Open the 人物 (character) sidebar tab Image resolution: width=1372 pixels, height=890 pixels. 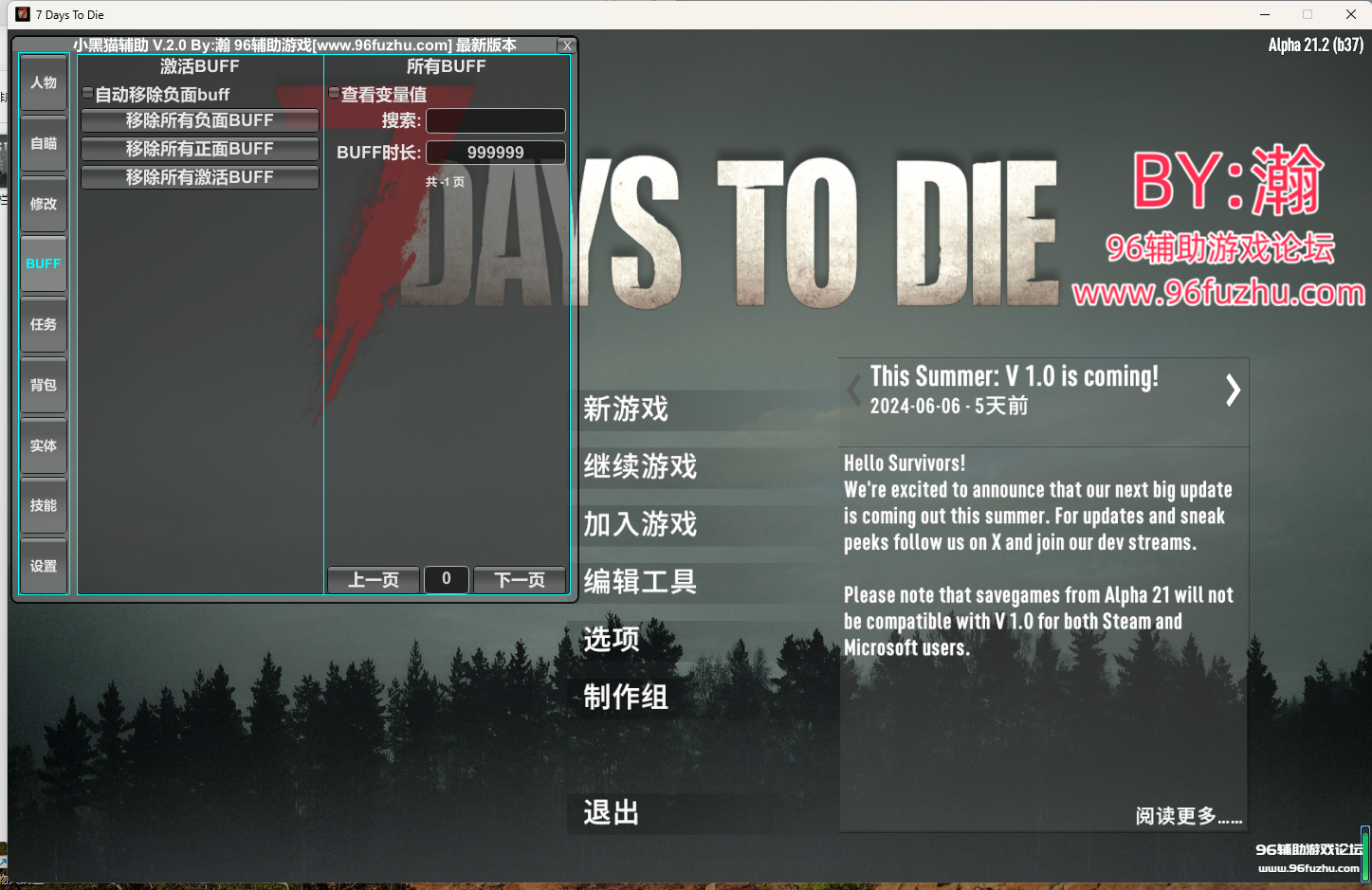pos(44,83)
